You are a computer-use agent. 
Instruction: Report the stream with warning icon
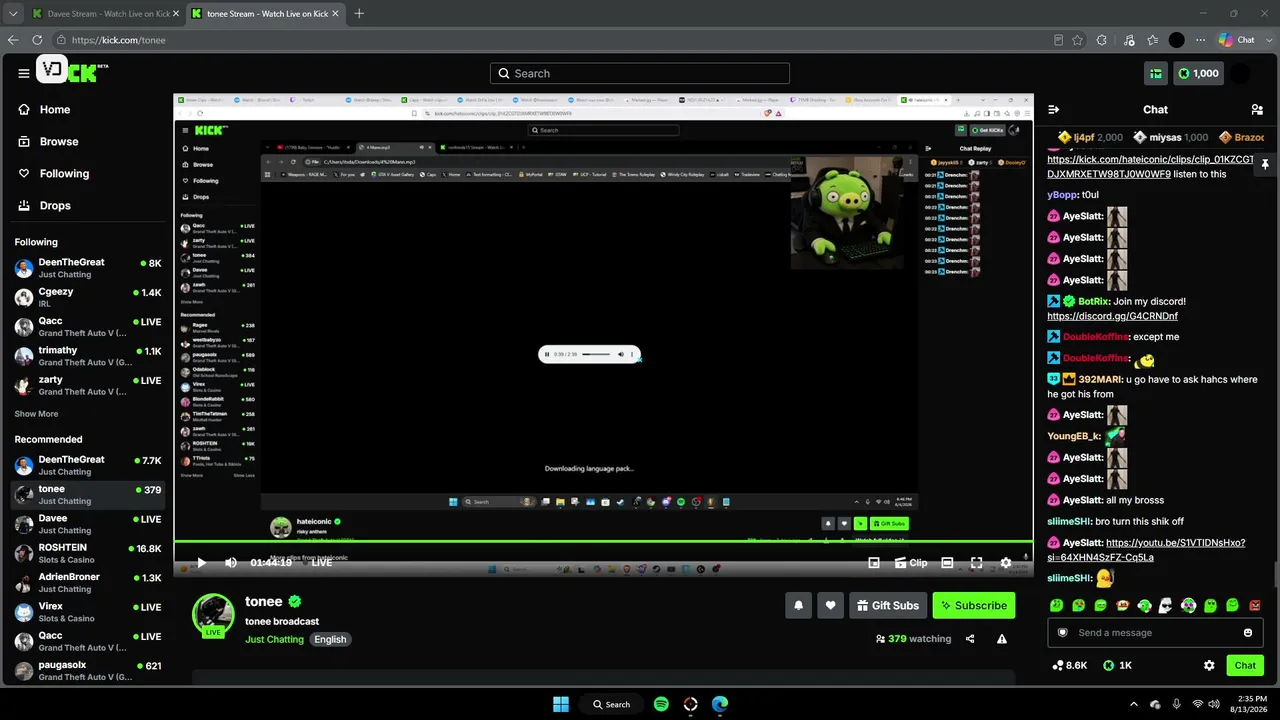click(x=1002, y=639)
